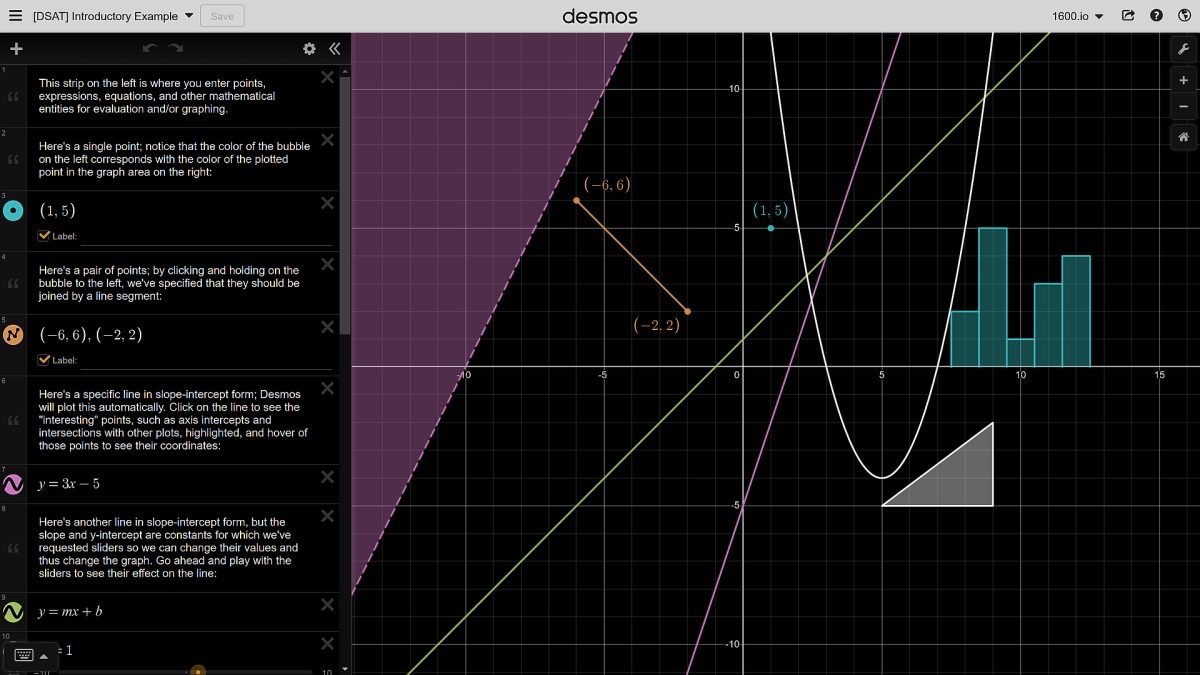Click the Add expression plus icon
The width and height of the screenshot is (1200, 675).
16,47
